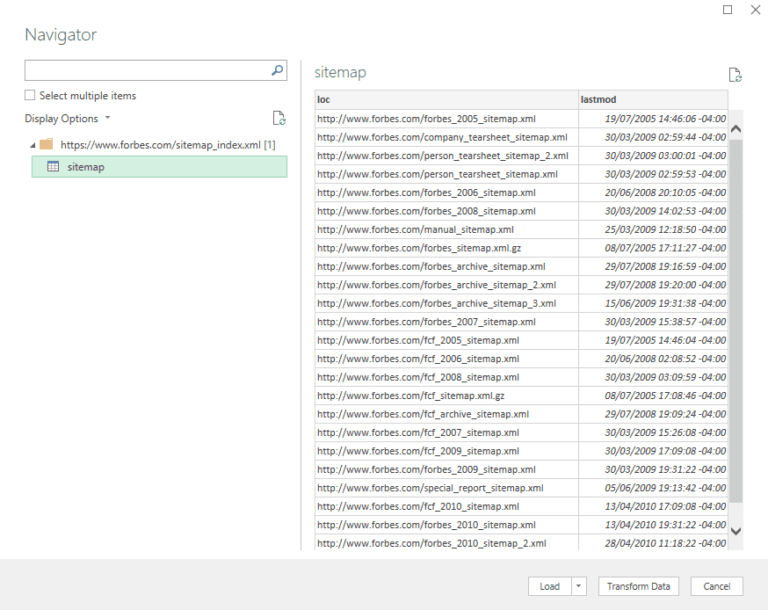
Task: Click the sitemap preview title
Action: tap(340, 73)
